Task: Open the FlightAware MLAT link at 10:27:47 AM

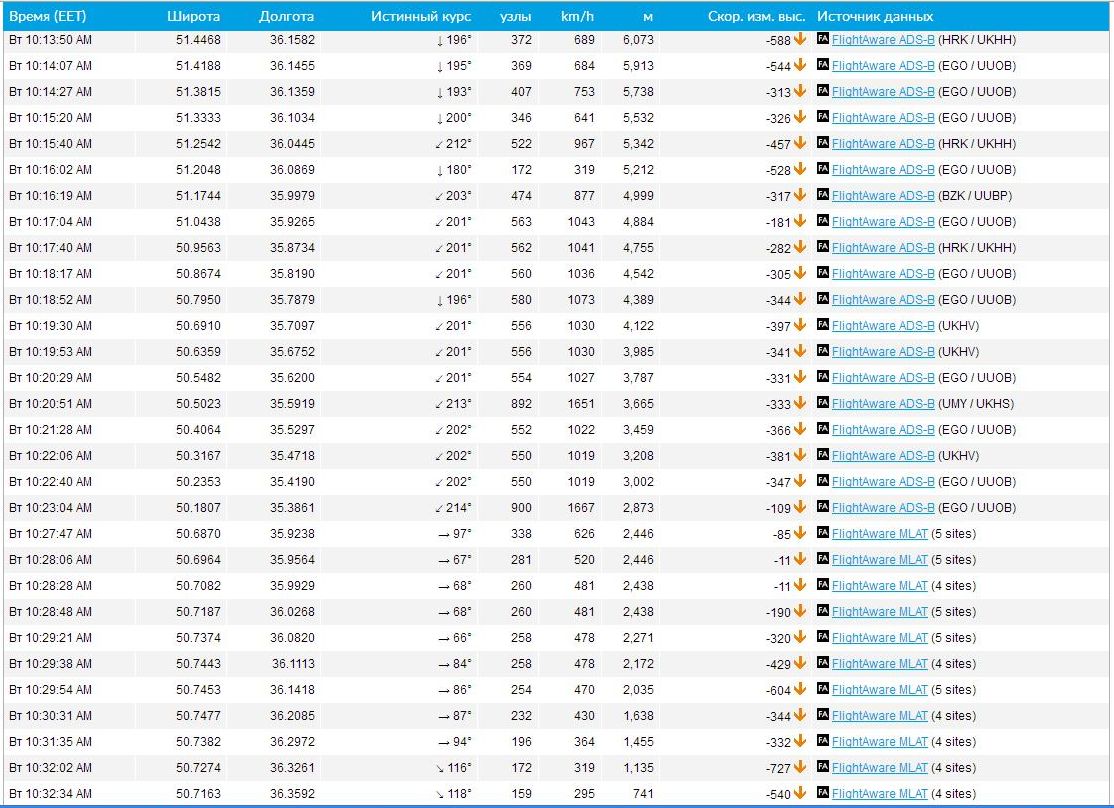Action: pyautogui.click(x=879, y=534)
